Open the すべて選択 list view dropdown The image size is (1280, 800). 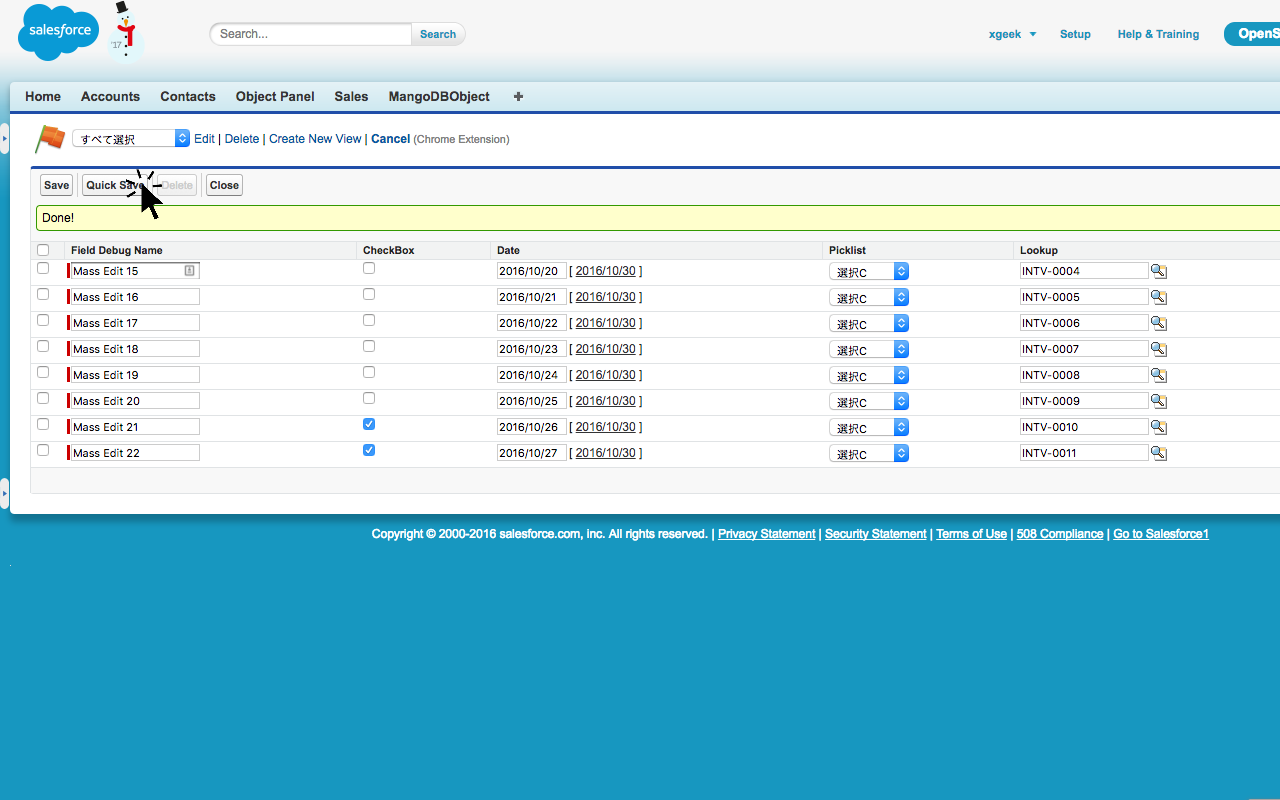(x=131, y=139)
